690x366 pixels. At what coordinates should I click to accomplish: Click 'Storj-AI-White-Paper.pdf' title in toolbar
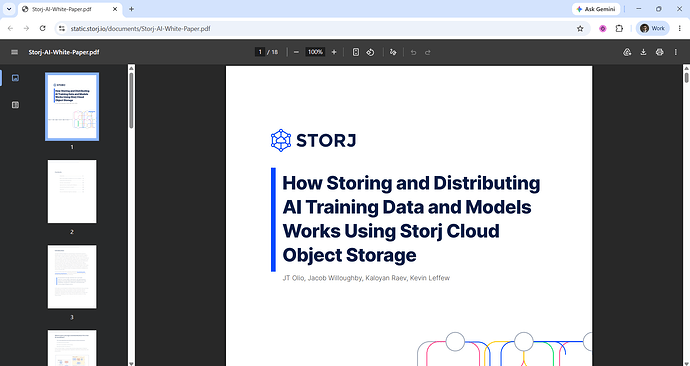tap(64, 52)
